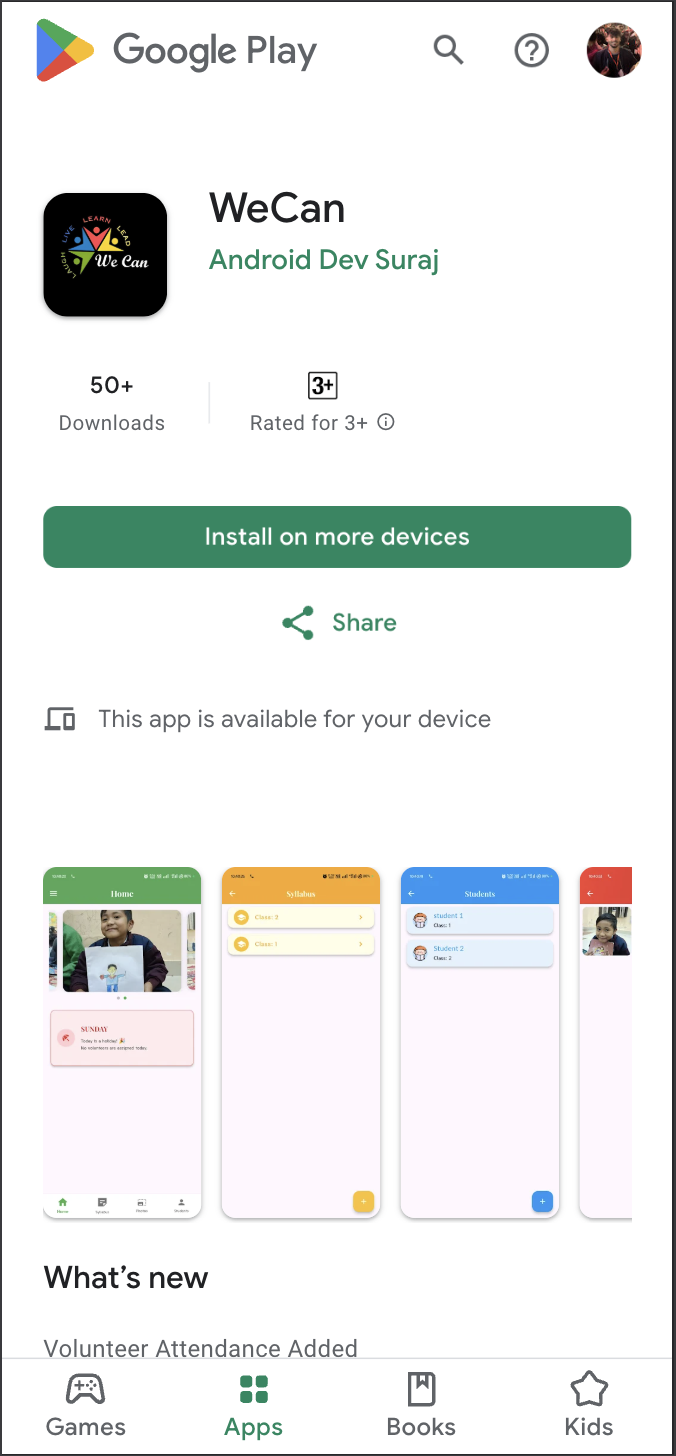The width and height of the screenshot is (676, 1456).
Task: Open developer page Android Dev Suraj
Action: point(324,260)
